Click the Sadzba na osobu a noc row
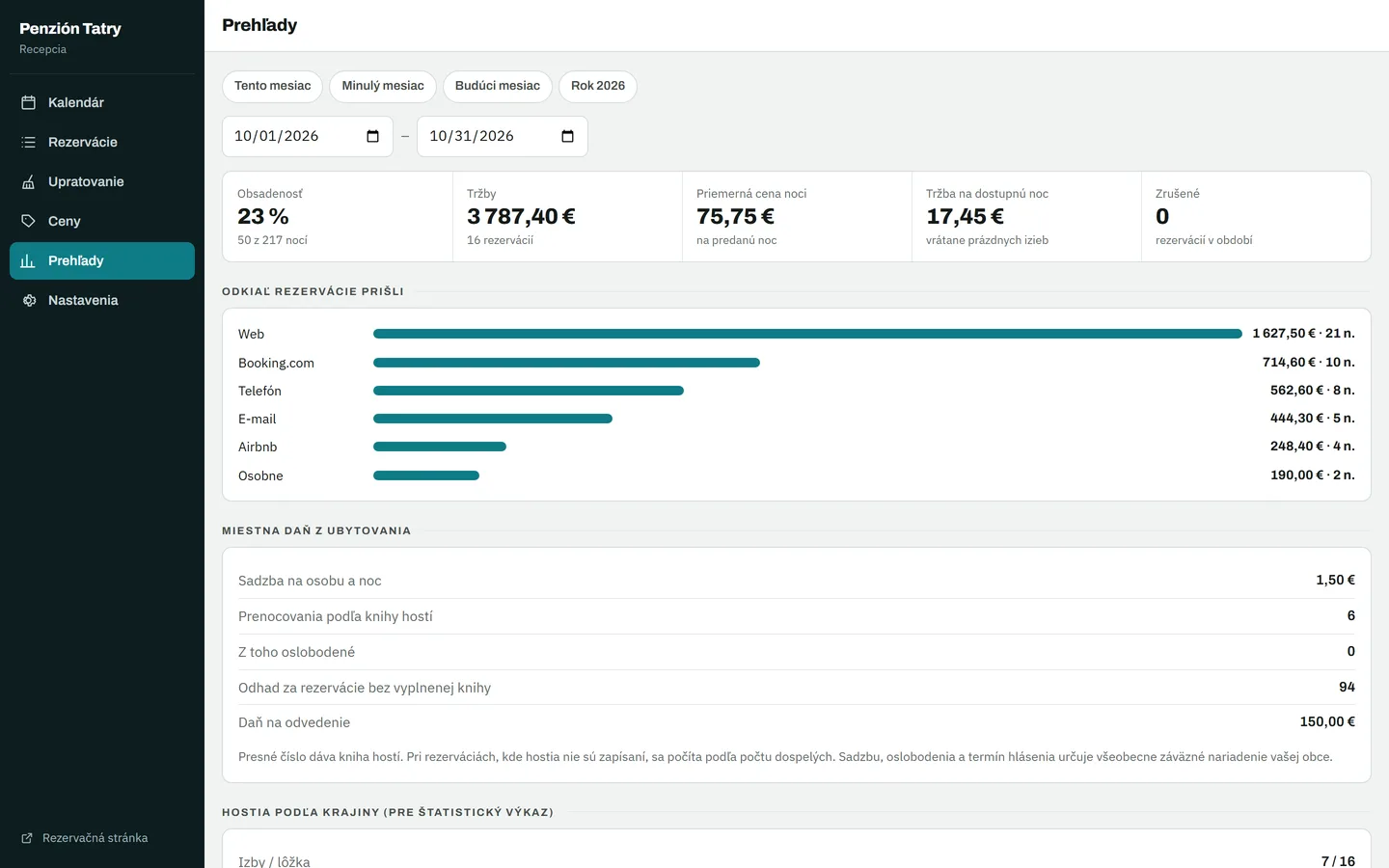The height and width of the screenshot is (868, 1389). (797, 581)
